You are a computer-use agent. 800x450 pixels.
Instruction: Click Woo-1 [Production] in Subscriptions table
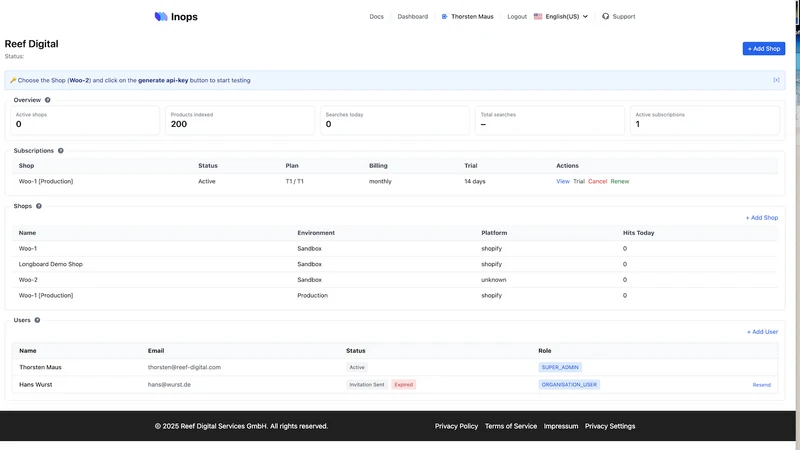click(46, 181)
